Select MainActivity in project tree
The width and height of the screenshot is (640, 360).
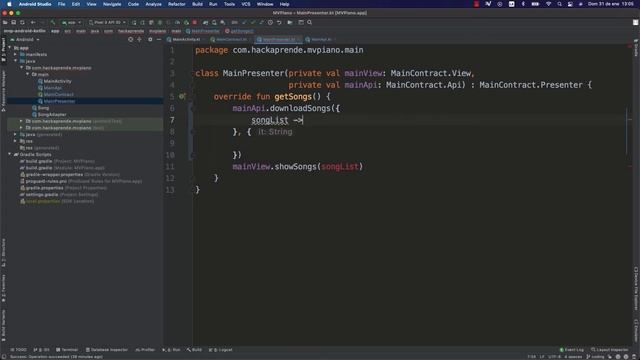coord(55,81)
